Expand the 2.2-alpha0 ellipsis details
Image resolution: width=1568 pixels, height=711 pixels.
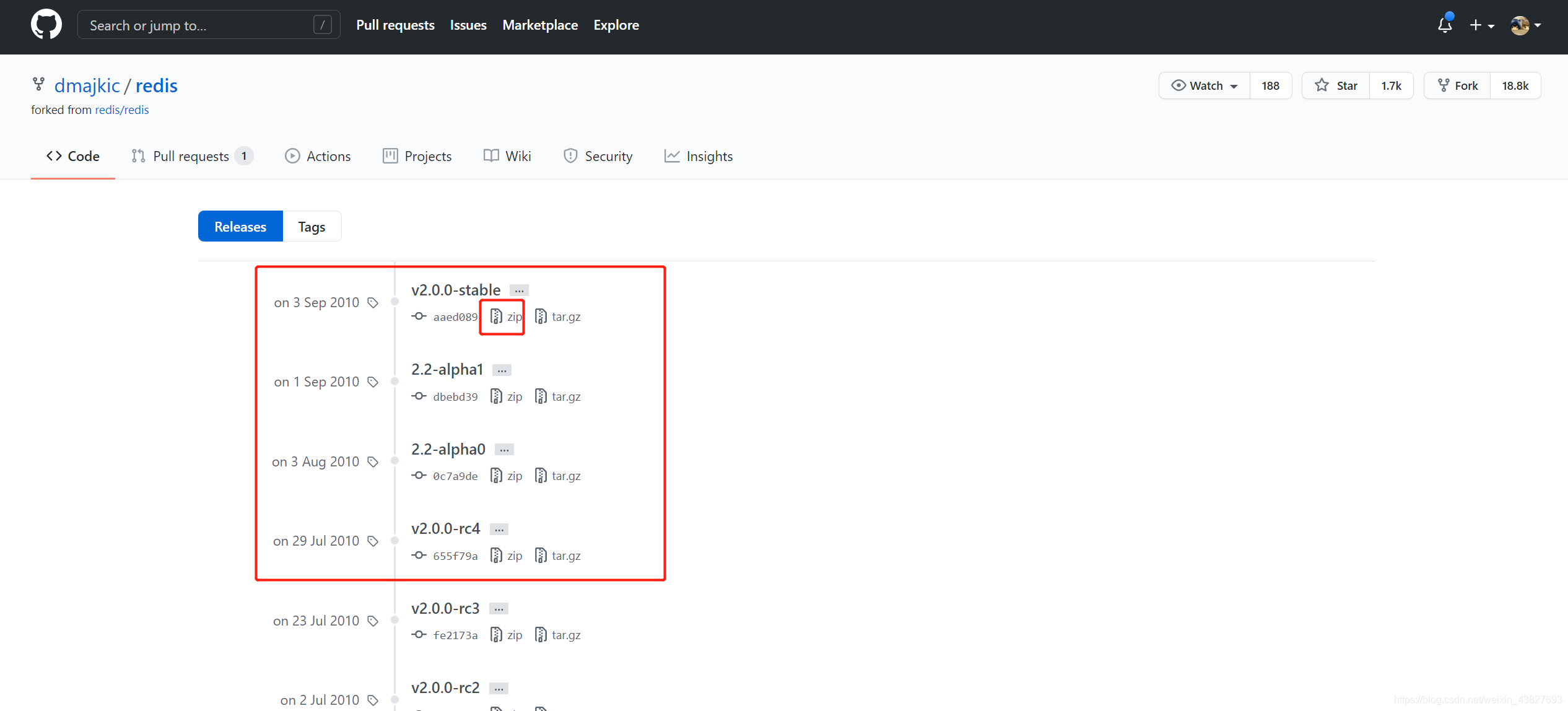coord(504,450)
